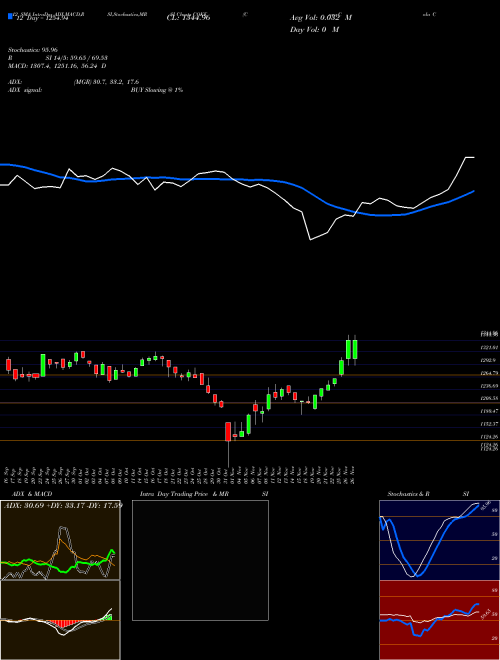Click the 'Stochastics: 93.96' value line
The width and height of the screenshot is (500, 660).
(x=32, y=50)
